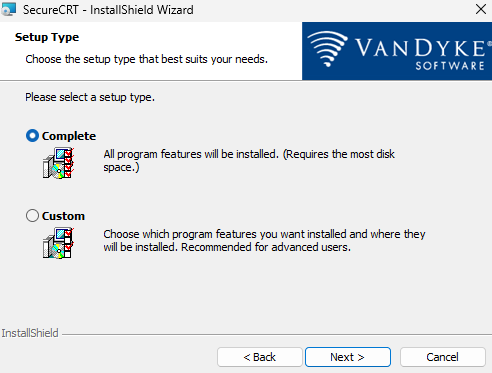Go to the previous step with Back
The image size is (492, 373).
click(x=260, y=357)
